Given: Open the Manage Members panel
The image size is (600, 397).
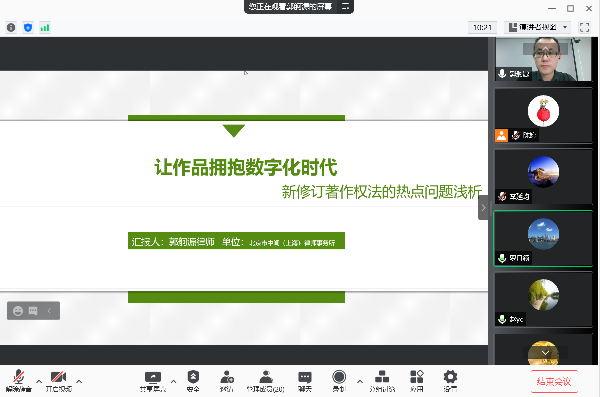Looking at the screenshot, I should 265,381.
